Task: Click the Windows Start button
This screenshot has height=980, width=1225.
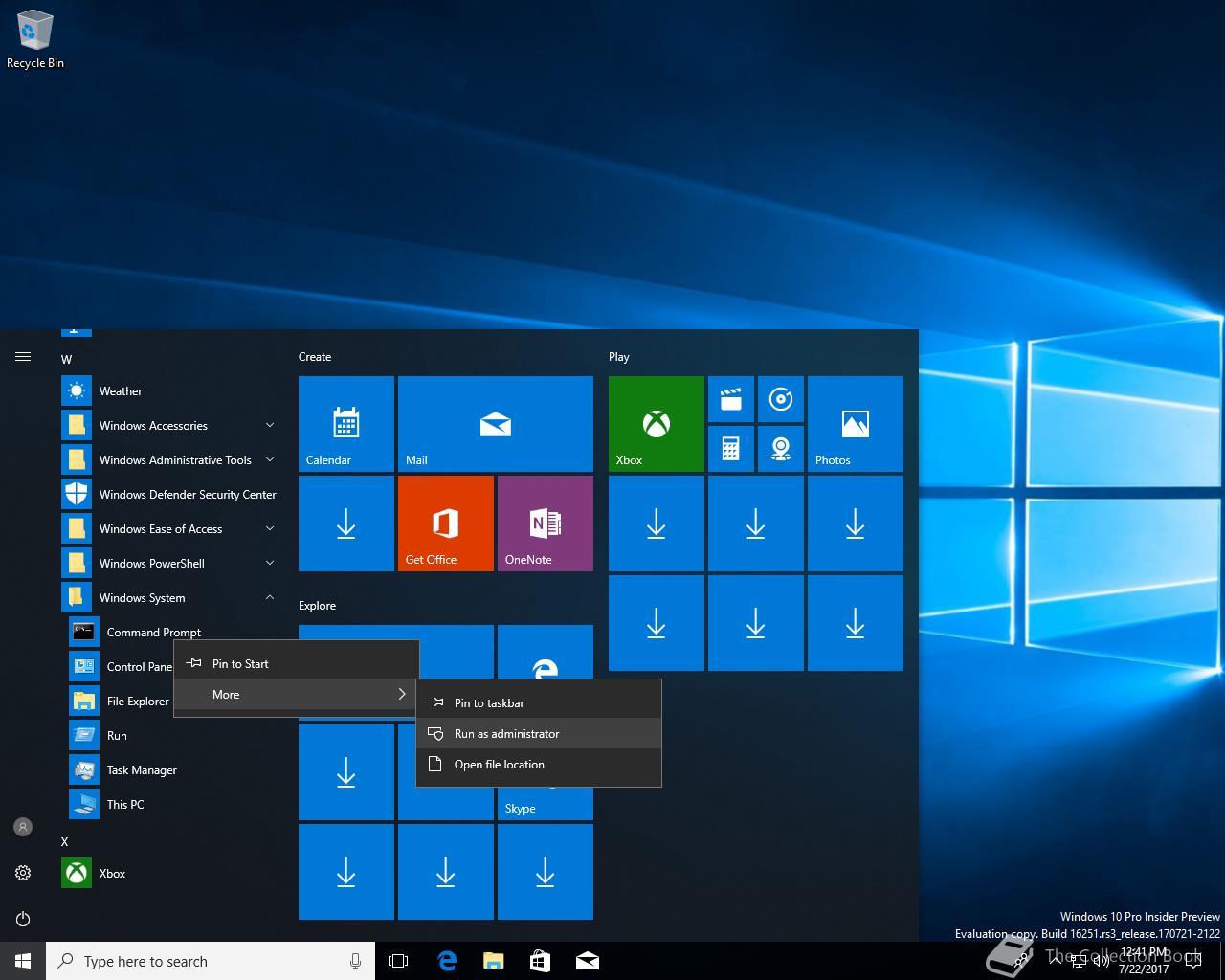Action: pos(23,961)
